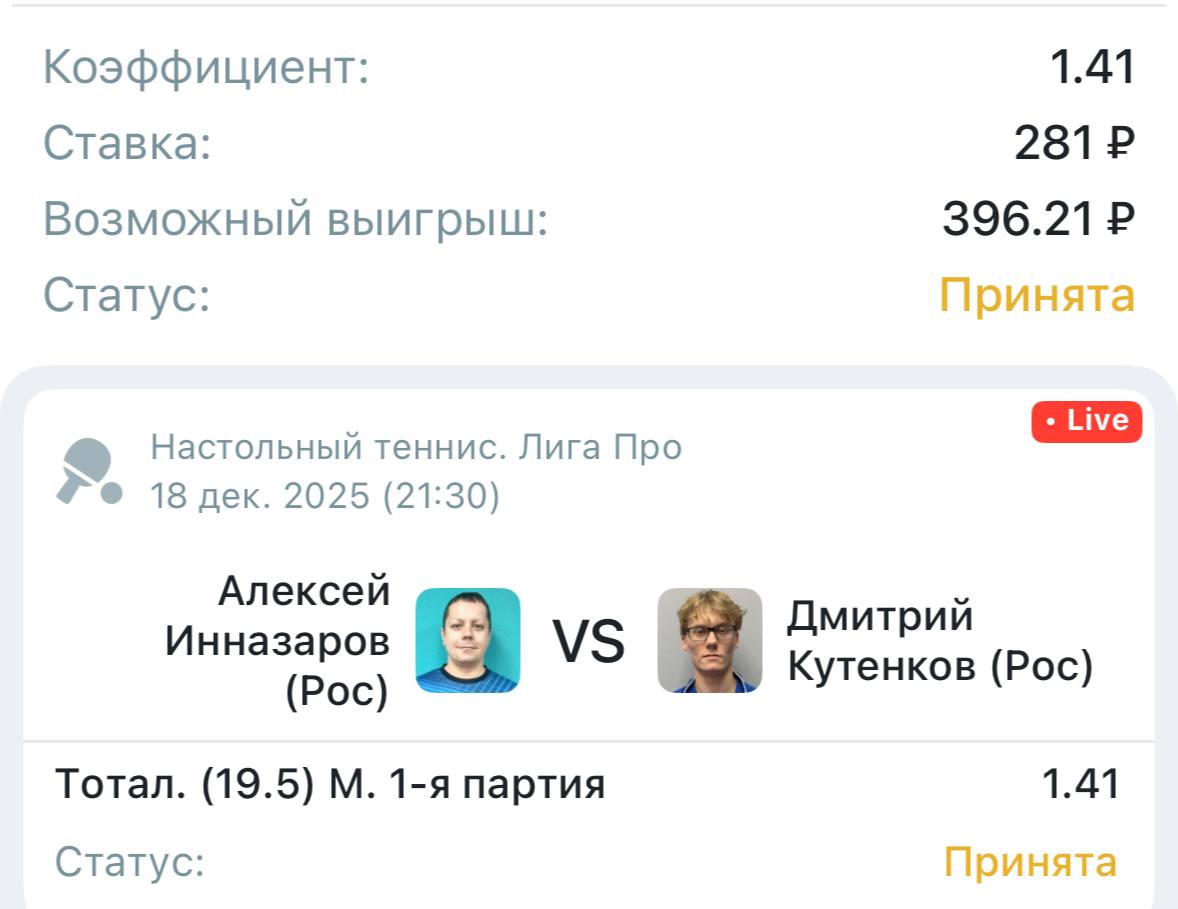Select player name Дмитрий Кутенков (Рос)
The image size is (1178, 909).
tap(939, 641)
